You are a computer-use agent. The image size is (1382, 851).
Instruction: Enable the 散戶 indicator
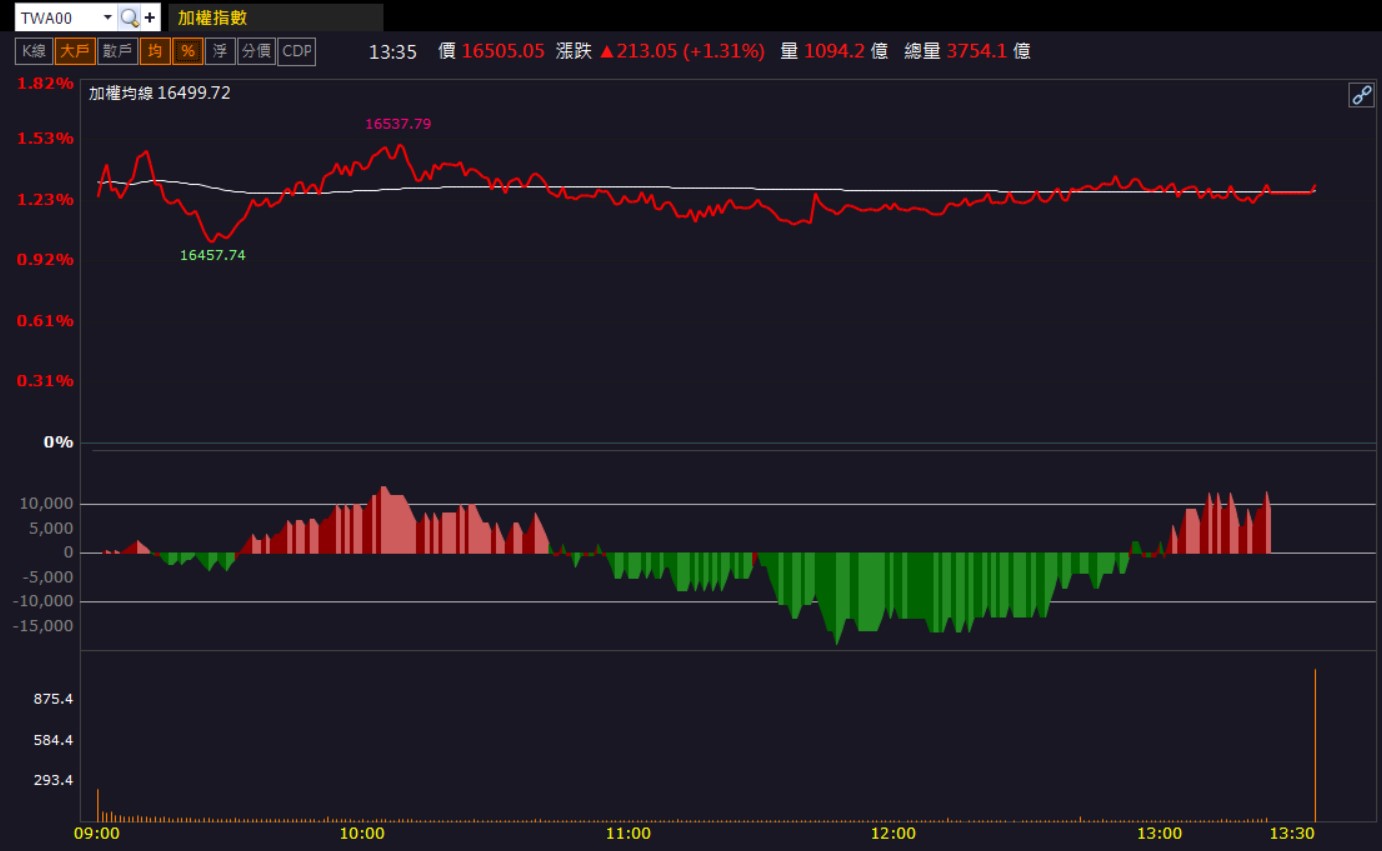[117, 51]
